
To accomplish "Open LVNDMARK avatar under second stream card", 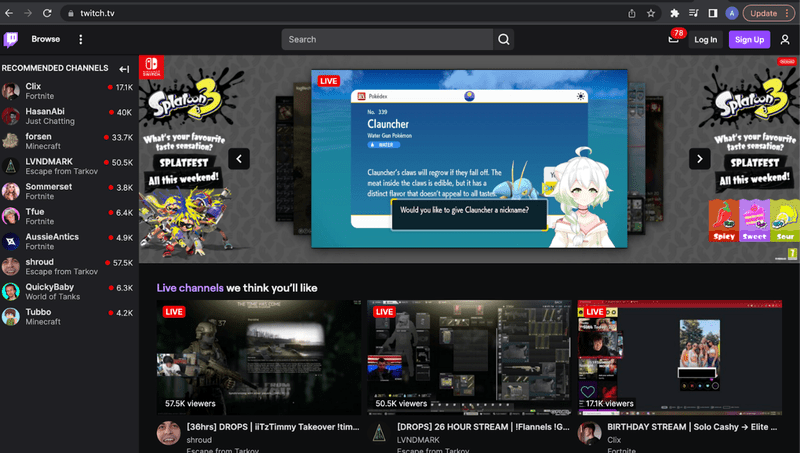I will 379,433.
